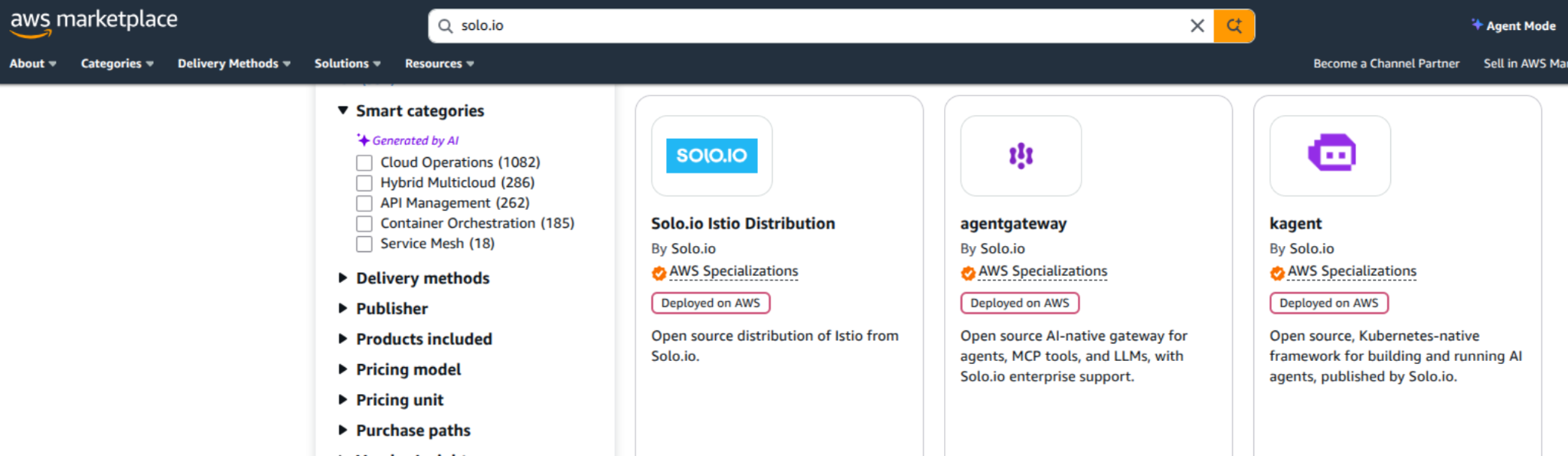Click 'By Solo.io' under kagent
Screen dimensions: 1568x456
point(1302,249)
